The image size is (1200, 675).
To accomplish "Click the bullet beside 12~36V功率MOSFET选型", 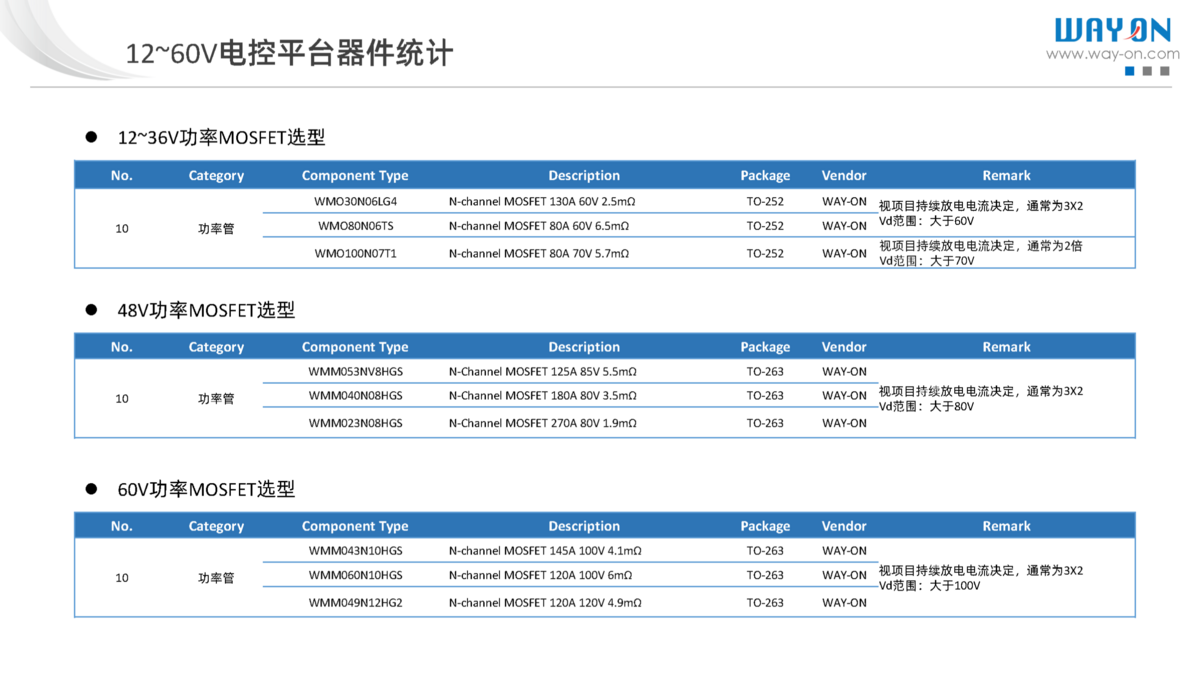I will tap(91, 137).
